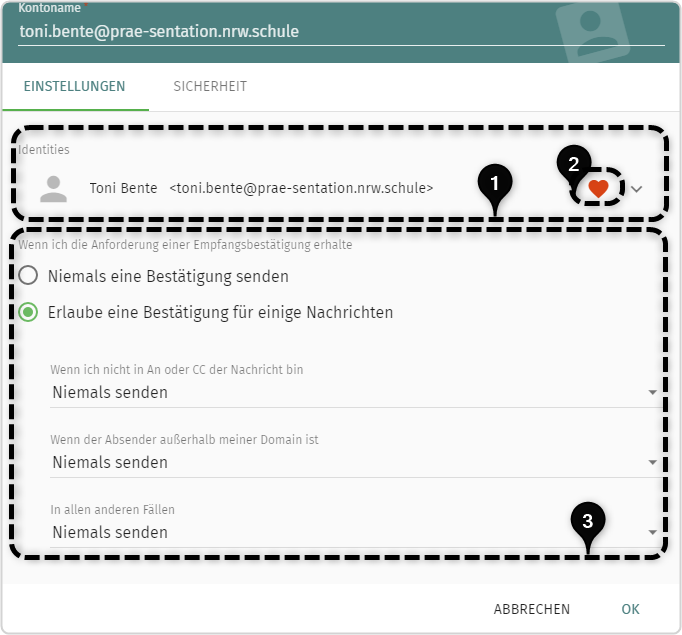Open dropdown 'In allen anderen Fällen'
Viewport: 682px width, 635px height.
pos(354,532)
